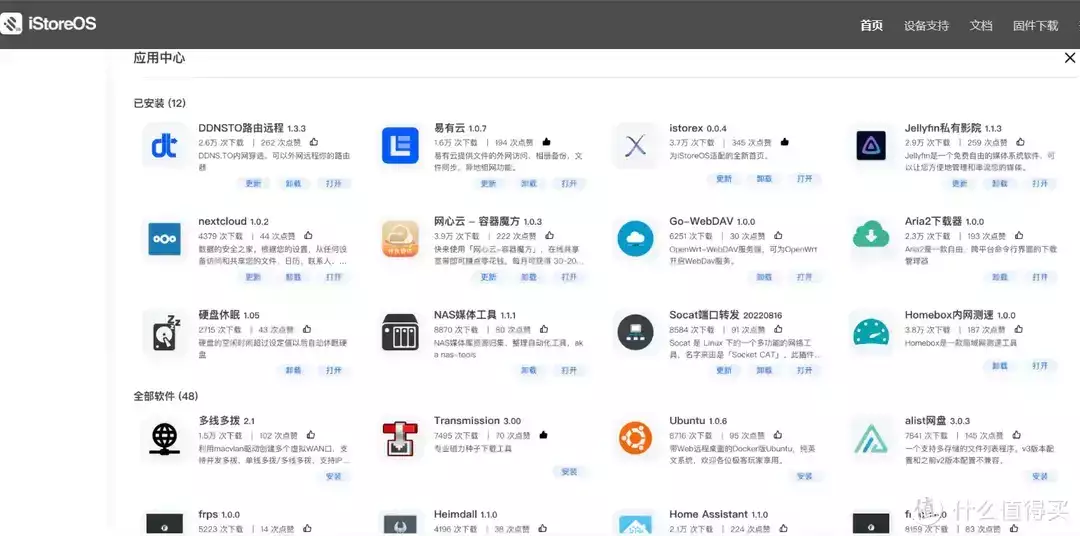Update the Socat端口转发 app

[723, 370]
